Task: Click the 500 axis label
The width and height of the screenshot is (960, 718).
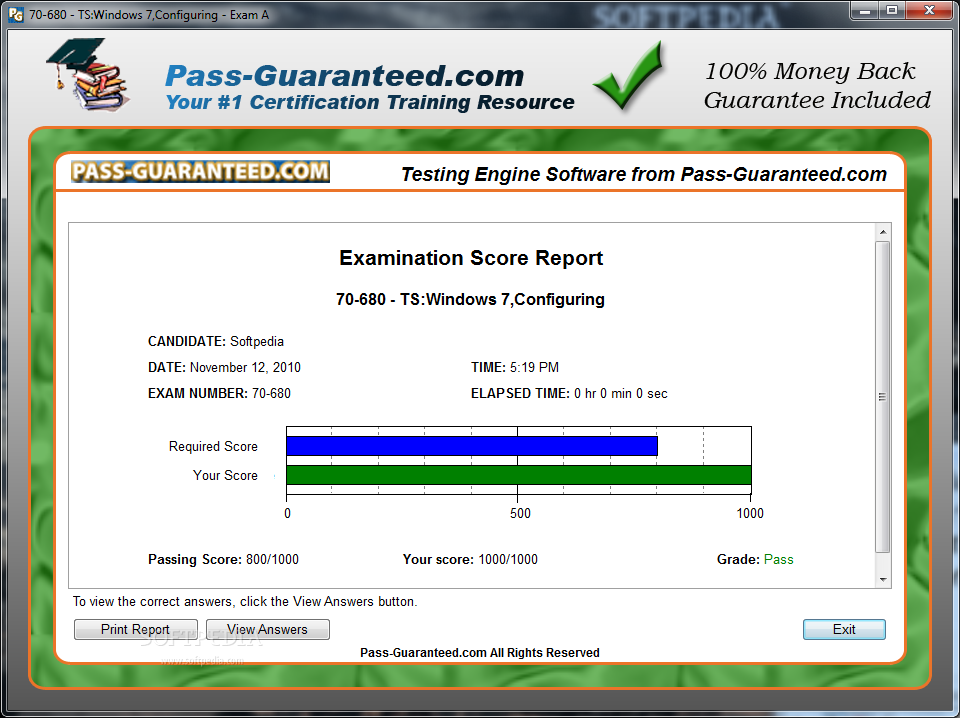Action: tap(520, 514)
